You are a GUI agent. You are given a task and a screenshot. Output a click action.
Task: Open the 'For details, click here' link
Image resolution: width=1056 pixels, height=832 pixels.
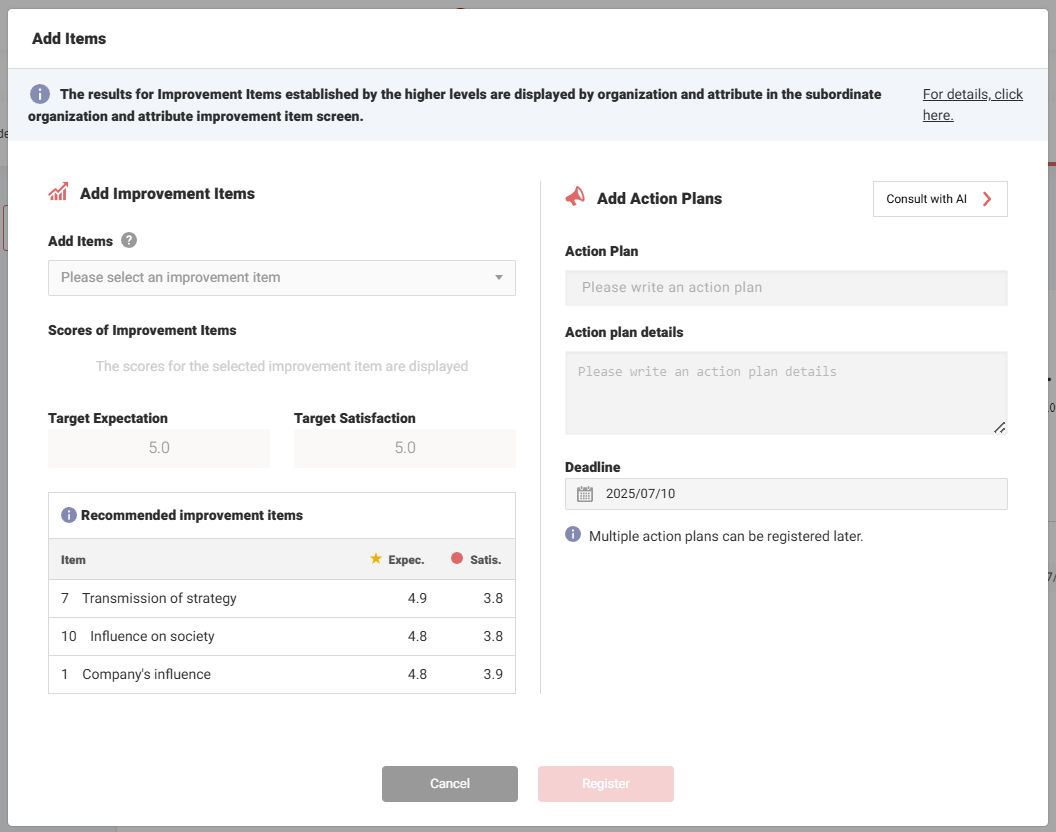[x=972, y=104]
